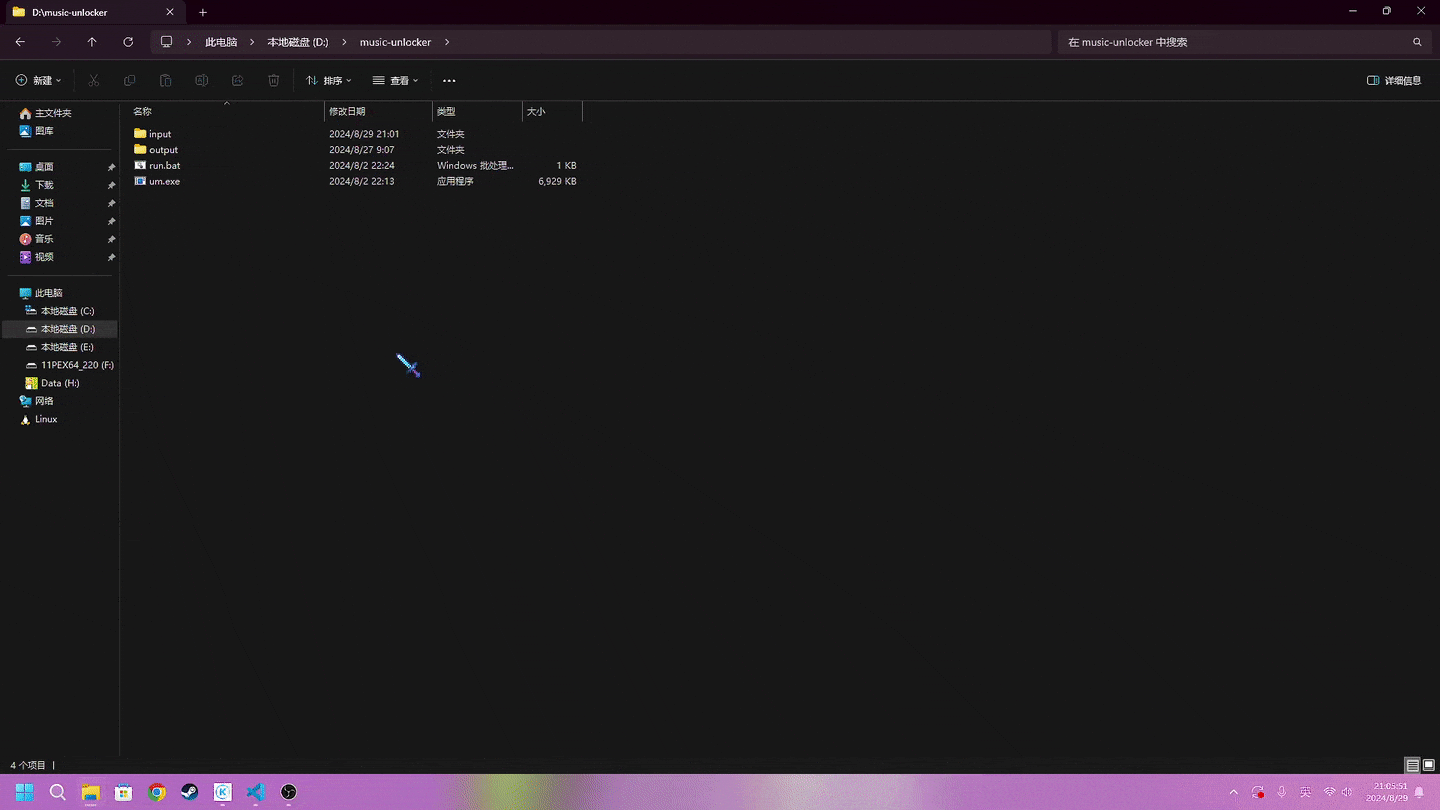Click the search box for music-unlocker

tap(1235, 42)
